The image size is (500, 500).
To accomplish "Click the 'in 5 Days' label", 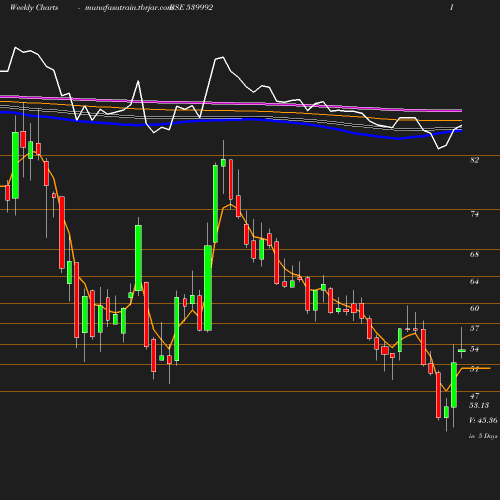I will coord(483,436).
